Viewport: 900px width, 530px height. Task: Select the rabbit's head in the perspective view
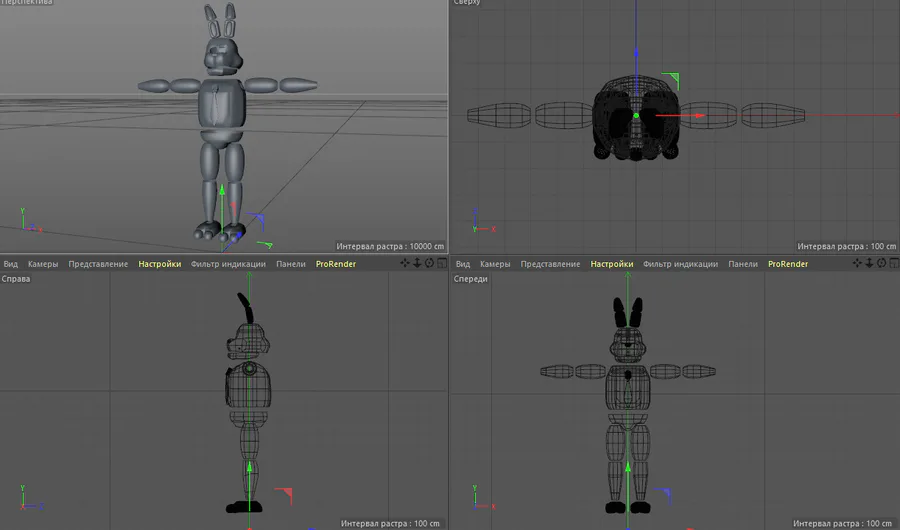(222, 56)
